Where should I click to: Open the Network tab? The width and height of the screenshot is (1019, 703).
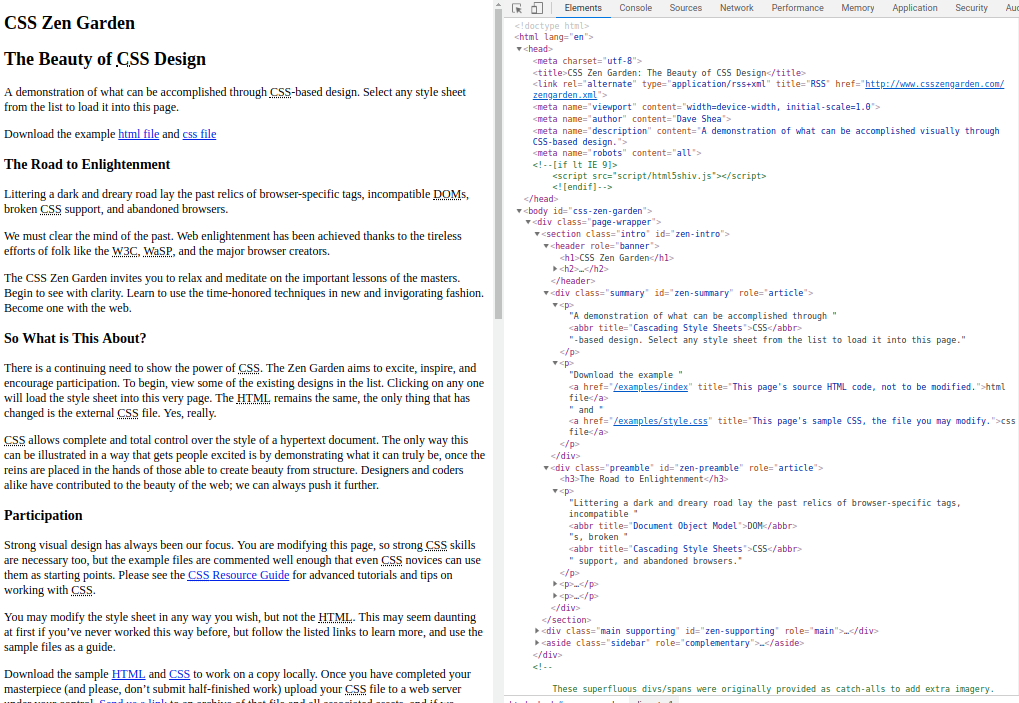point(736,8)
